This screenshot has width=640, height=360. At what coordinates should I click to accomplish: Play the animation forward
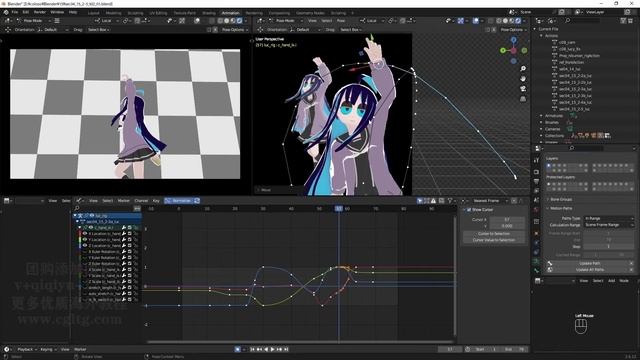tap(273, 349)
